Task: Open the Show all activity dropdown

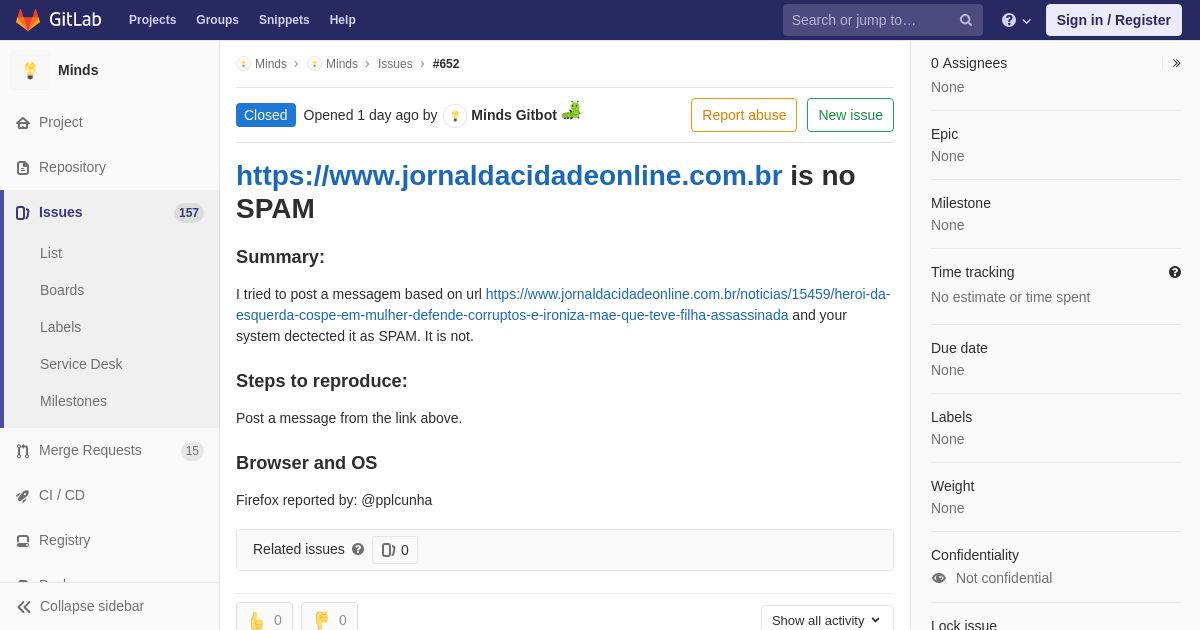Action: coord(827,620)
